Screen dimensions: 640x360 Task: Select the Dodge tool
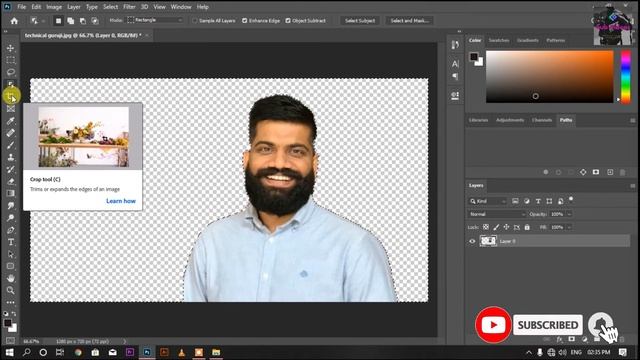[11, 218]
